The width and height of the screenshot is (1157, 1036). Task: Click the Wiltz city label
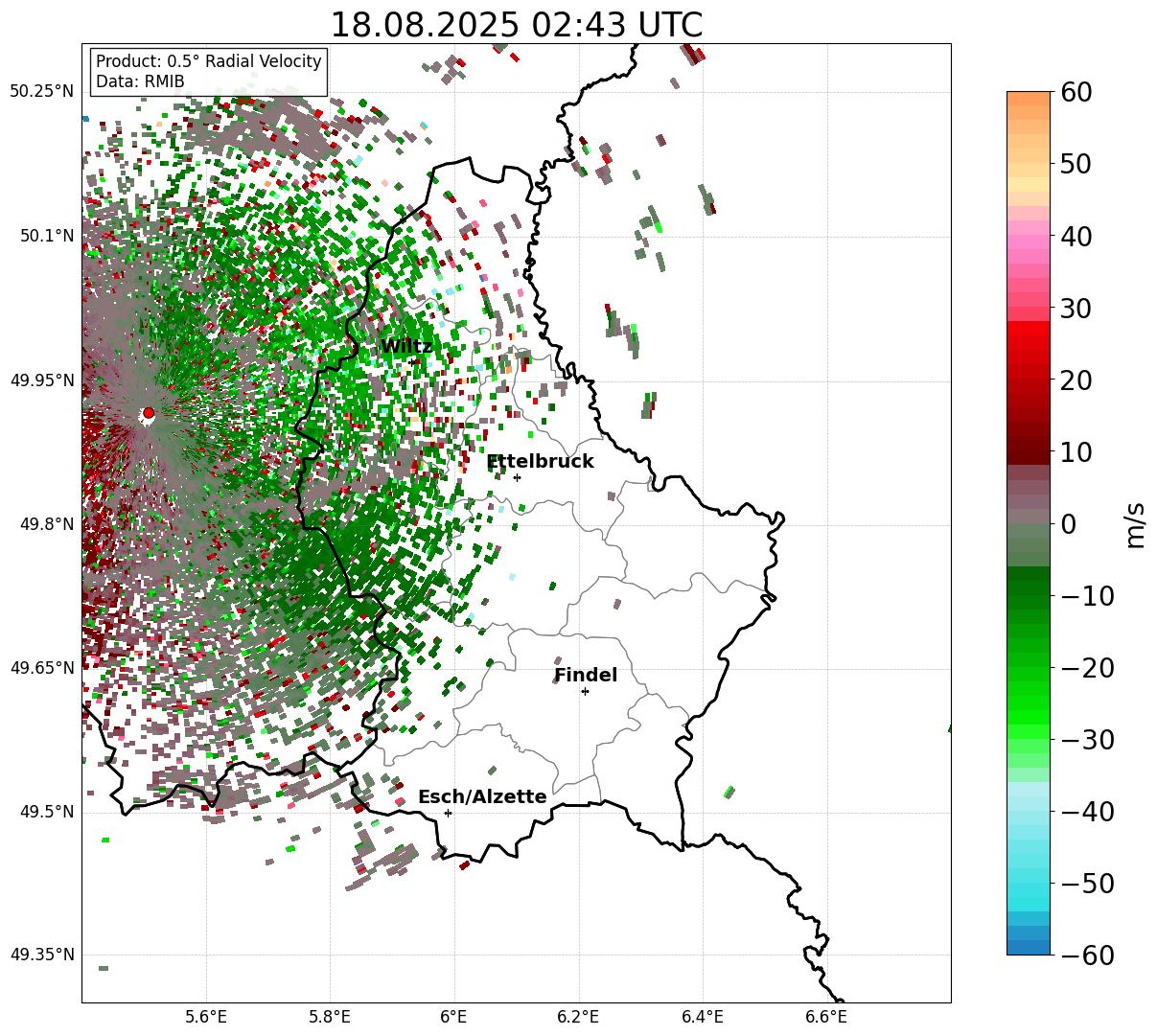coord(406,347)
